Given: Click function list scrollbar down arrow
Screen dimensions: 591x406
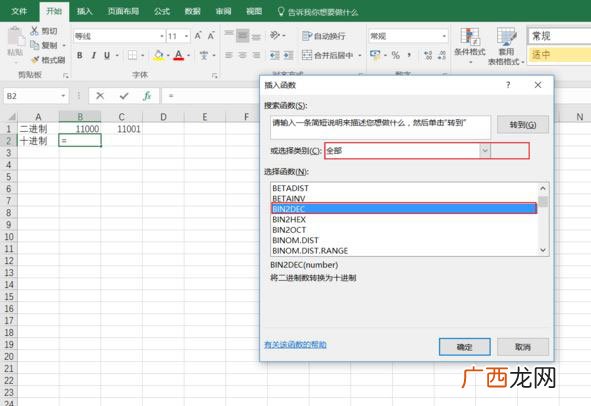Looking at the screenshot, I should click(543, 250).
